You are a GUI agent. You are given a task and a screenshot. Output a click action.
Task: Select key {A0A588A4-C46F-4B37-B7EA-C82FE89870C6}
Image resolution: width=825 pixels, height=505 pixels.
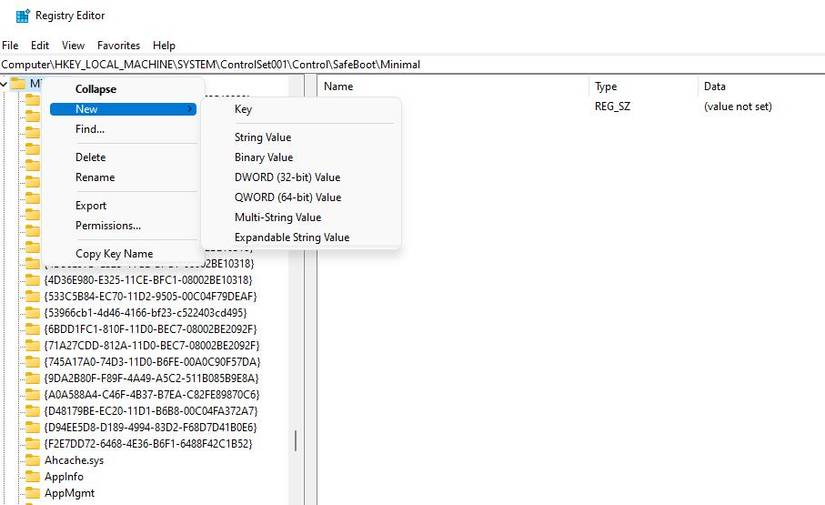pyautogui.click(x=152, y=395)
